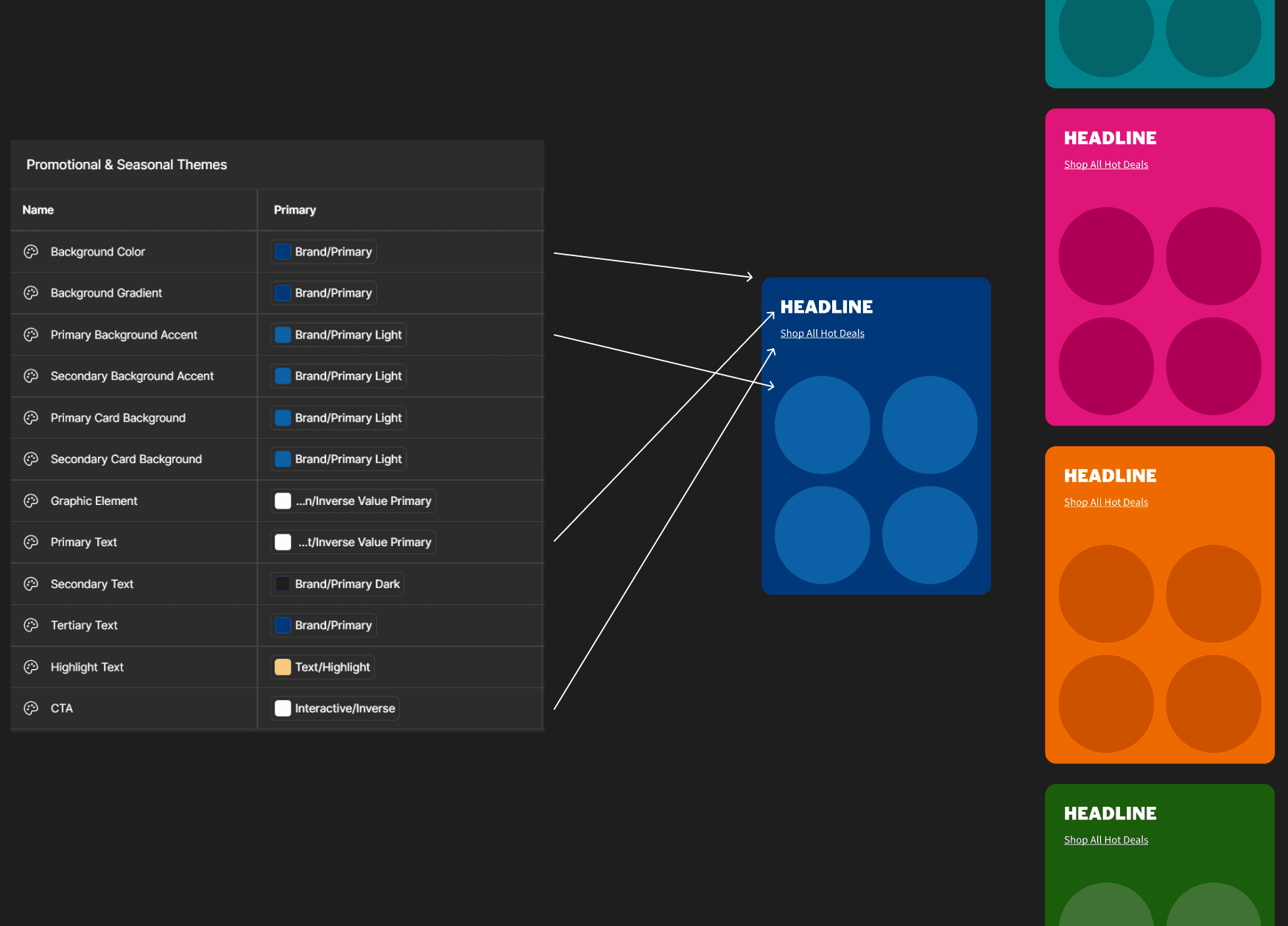Follow Shop All Hot Deals link on orange card
Screen dimensions: 1288x926
tap(1106, 503)
